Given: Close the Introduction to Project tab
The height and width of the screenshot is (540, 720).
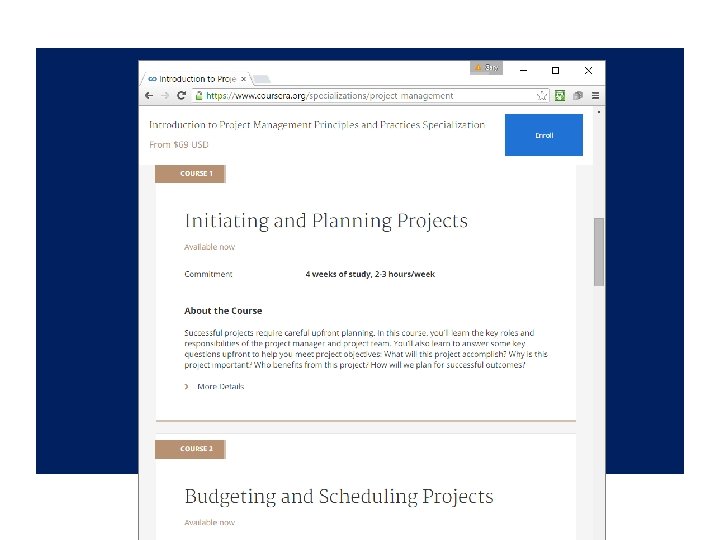Looking at the screenshot, I should [x=243, y=78].
